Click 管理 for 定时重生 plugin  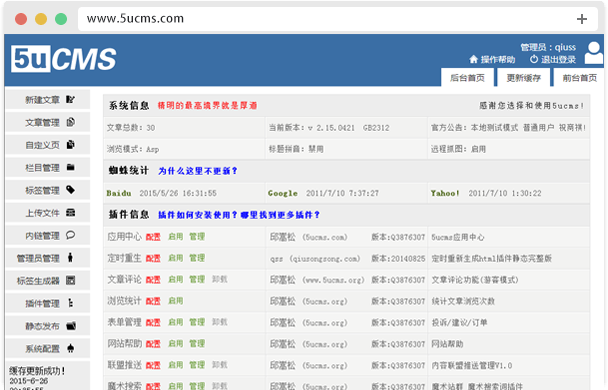pos(197,258)
